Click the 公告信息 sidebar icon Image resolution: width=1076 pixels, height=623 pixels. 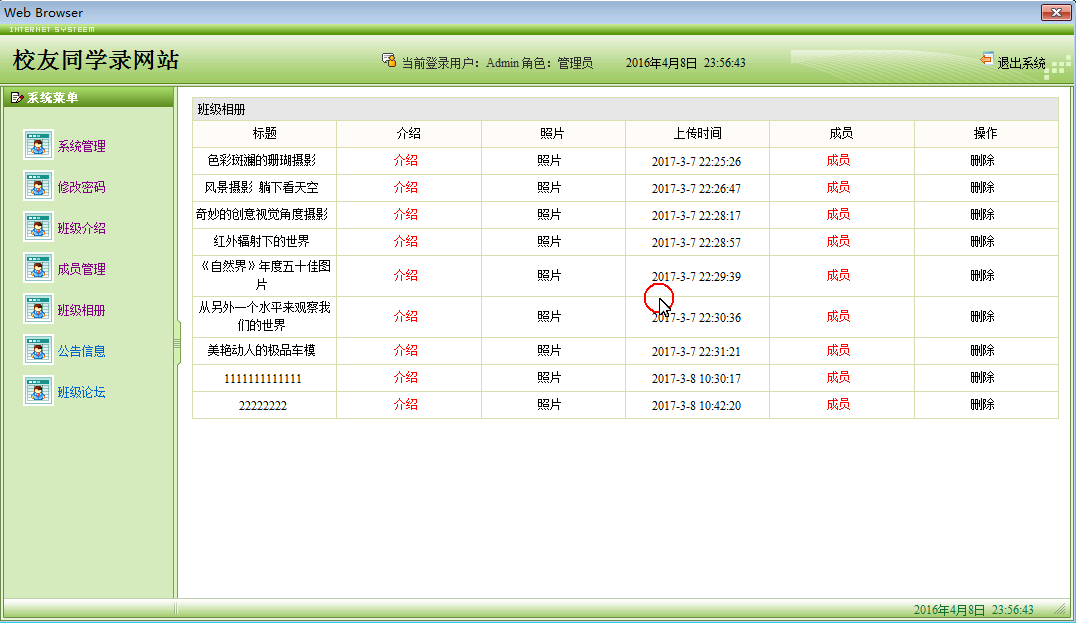38,350
